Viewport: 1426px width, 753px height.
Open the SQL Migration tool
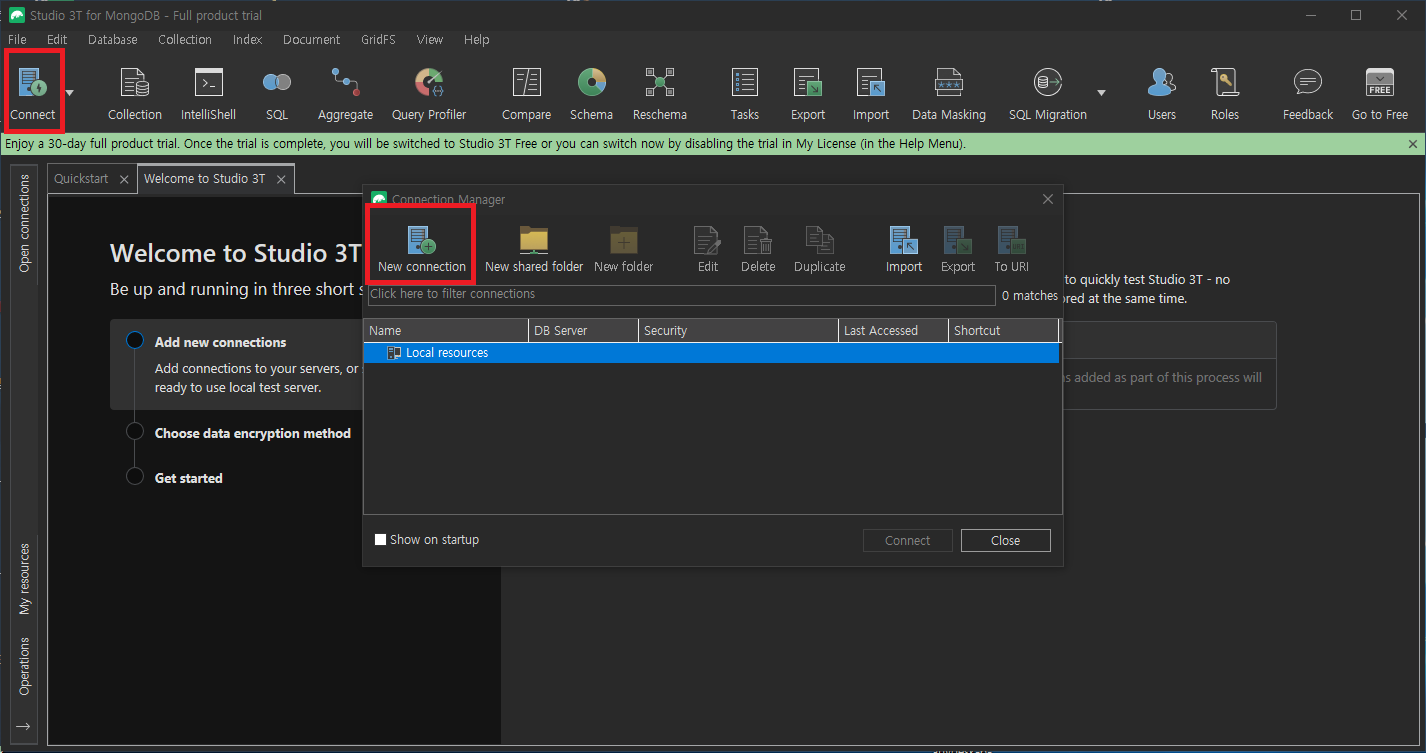pos(1048,95)
